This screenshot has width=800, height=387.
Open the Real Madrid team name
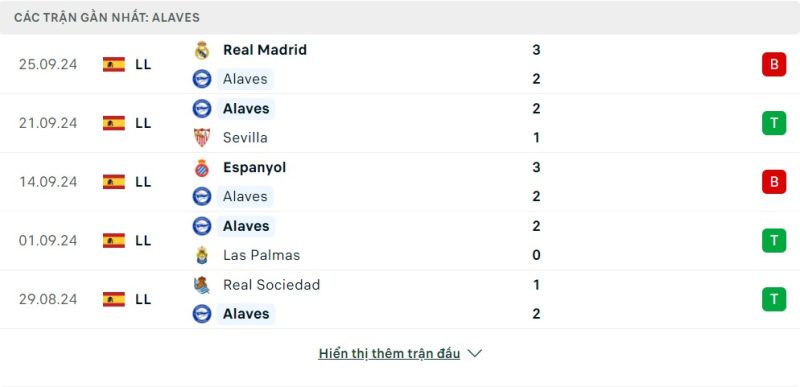(265, 50)
